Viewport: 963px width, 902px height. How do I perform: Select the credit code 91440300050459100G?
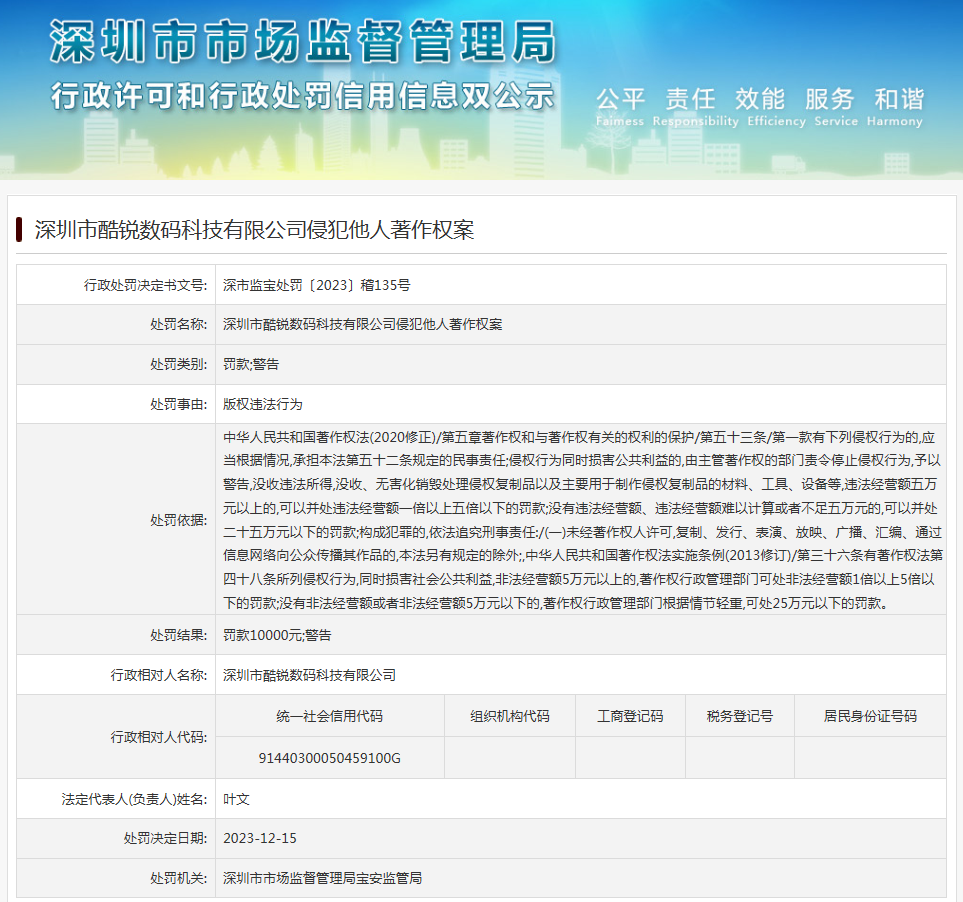point(329,758)
